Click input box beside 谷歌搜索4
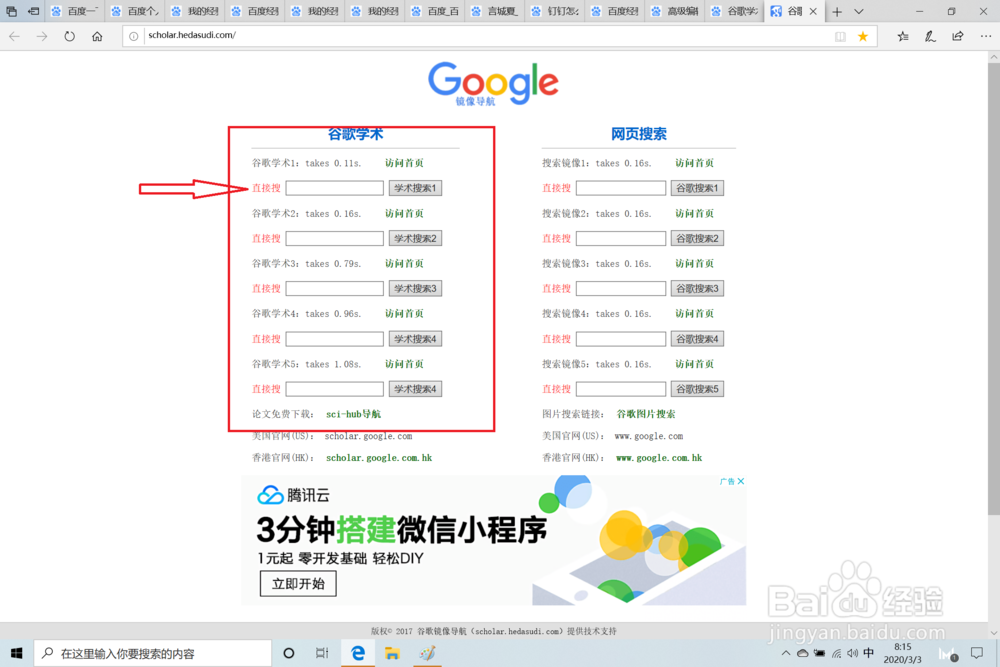Image resolution: width=1000 pixels, height=667 pixels. click(621, 339)
